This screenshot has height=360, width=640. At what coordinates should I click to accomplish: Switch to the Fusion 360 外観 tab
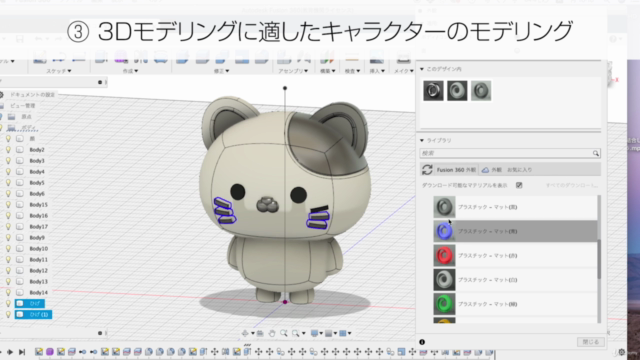[456, 170]
